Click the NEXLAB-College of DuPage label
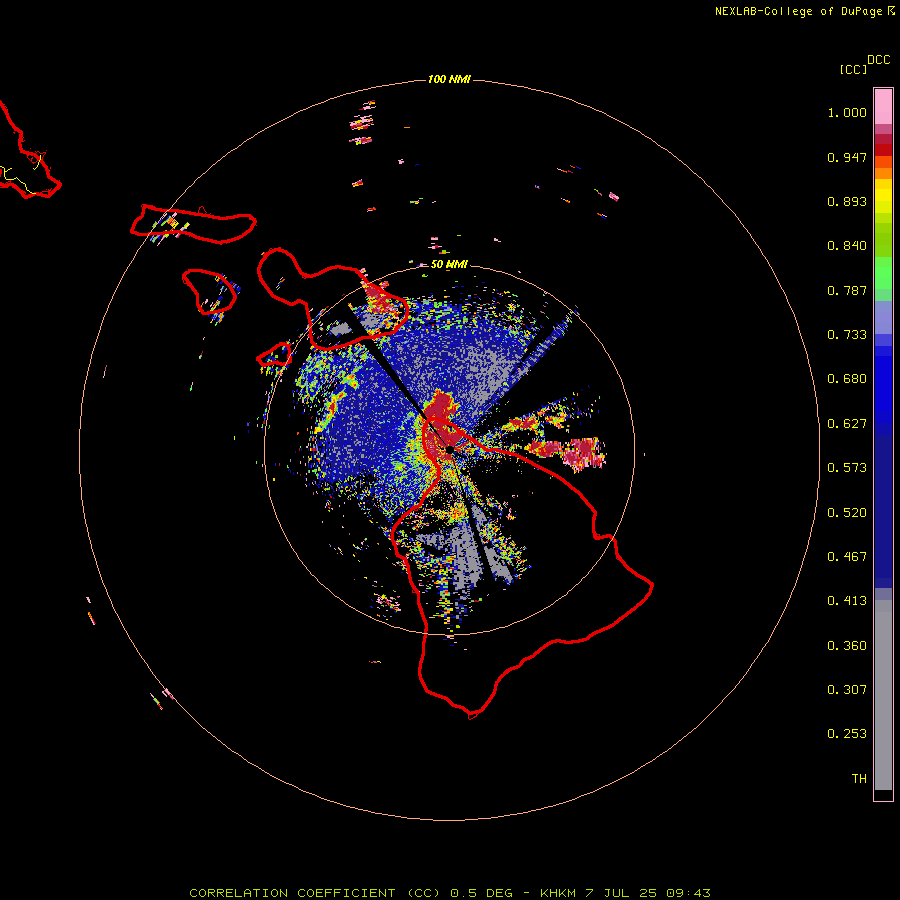The image size is (900, 900). [x=798, y=11]
